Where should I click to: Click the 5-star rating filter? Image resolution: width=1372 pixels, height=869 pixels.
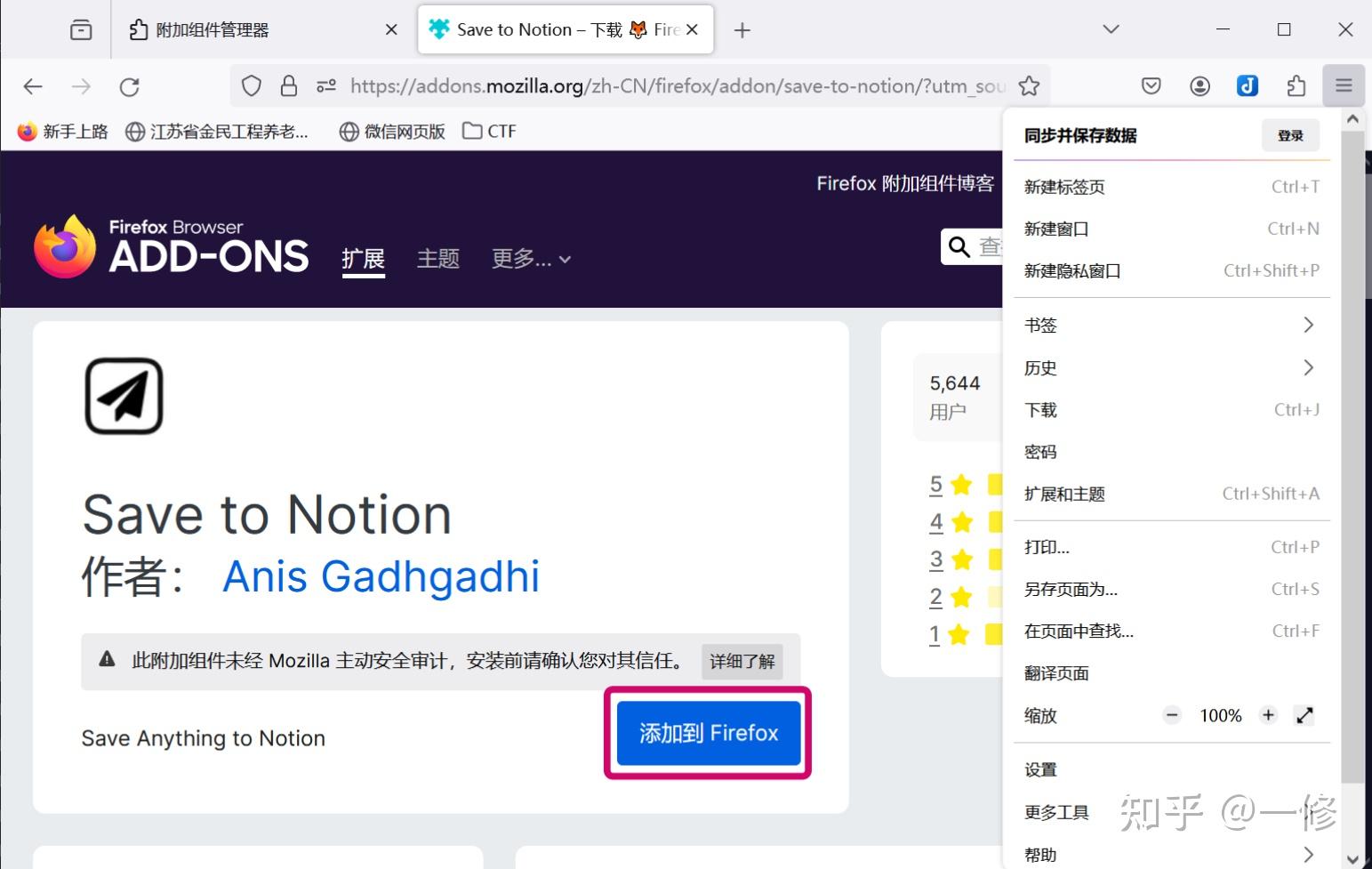coord(936,485)
